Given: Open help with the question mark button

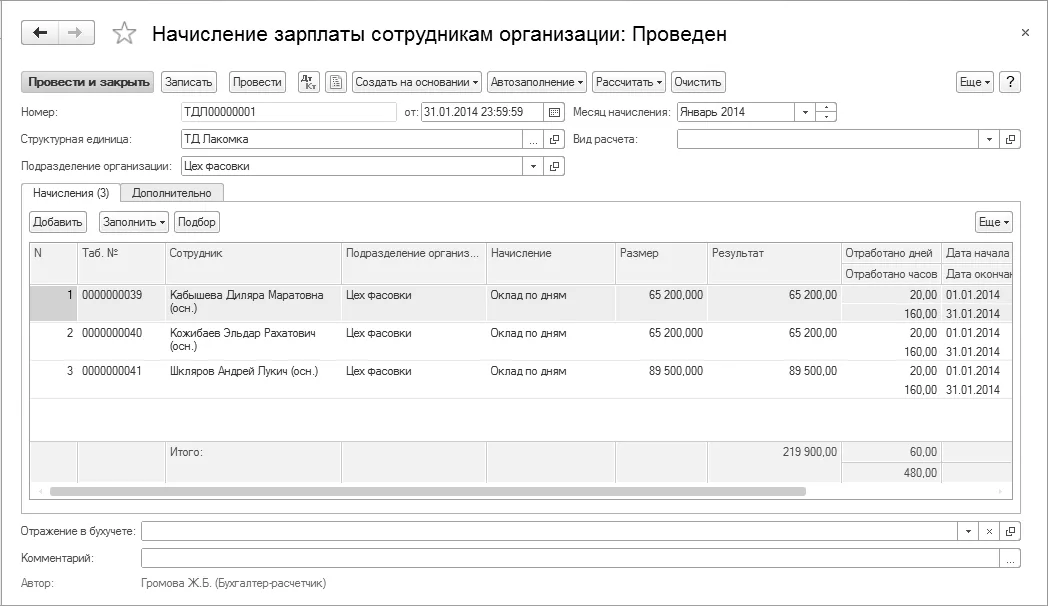Looking at the screenshot, I should (x=1011, y=82).
